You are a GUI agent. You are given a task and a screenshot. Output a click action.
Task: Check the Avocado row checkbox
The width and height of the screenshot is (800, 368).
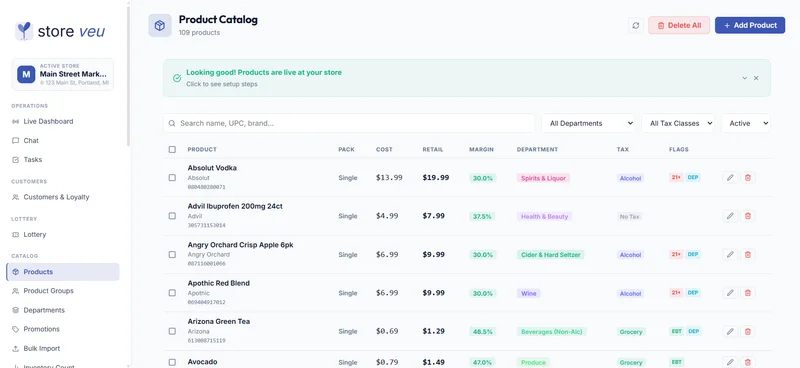pos(172,362)
